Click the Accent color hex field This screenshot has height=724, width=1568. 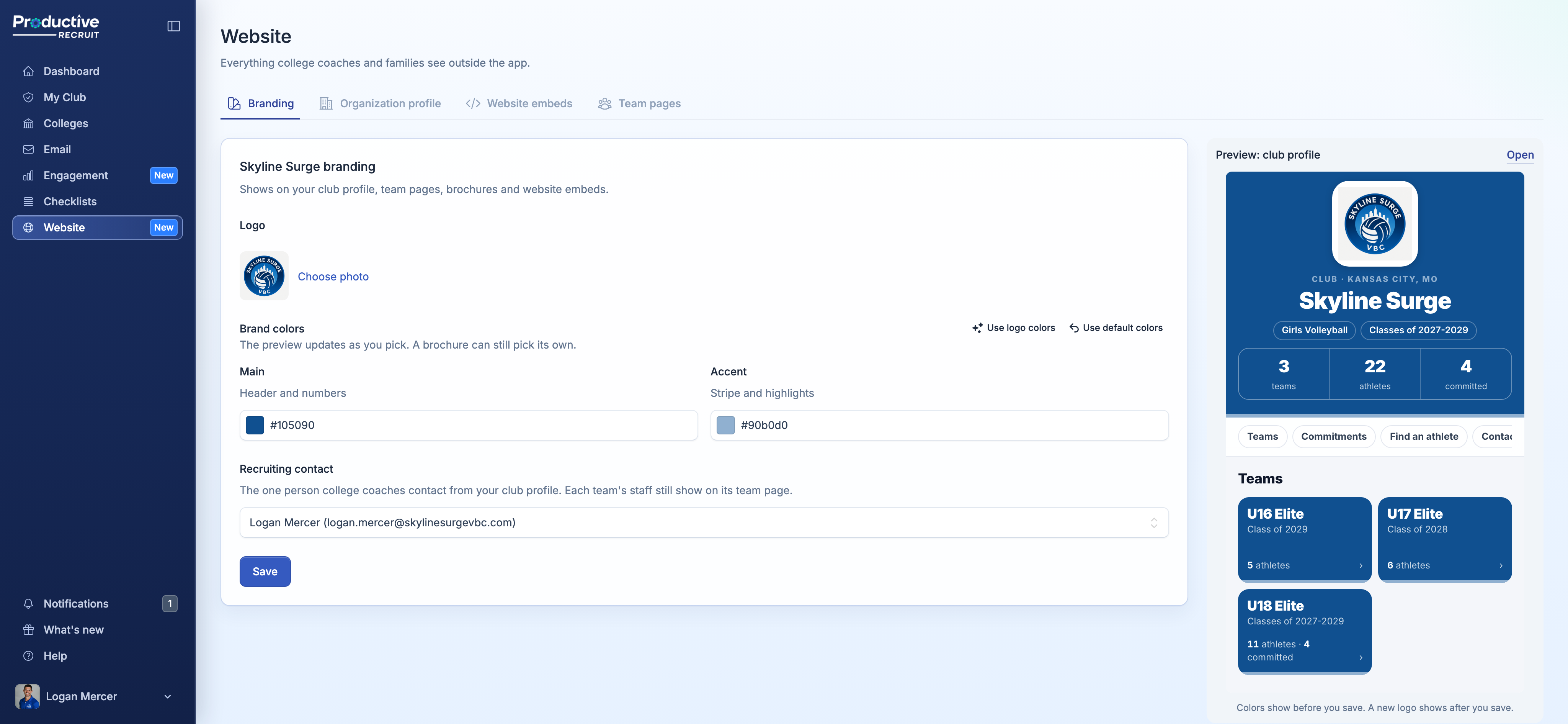coord(939,426)
